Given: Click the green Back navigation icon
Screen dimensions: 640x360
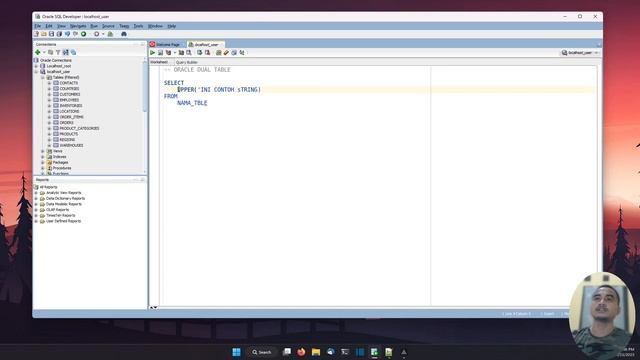Looking at the screenshot, I should click(x=84, y=34).
